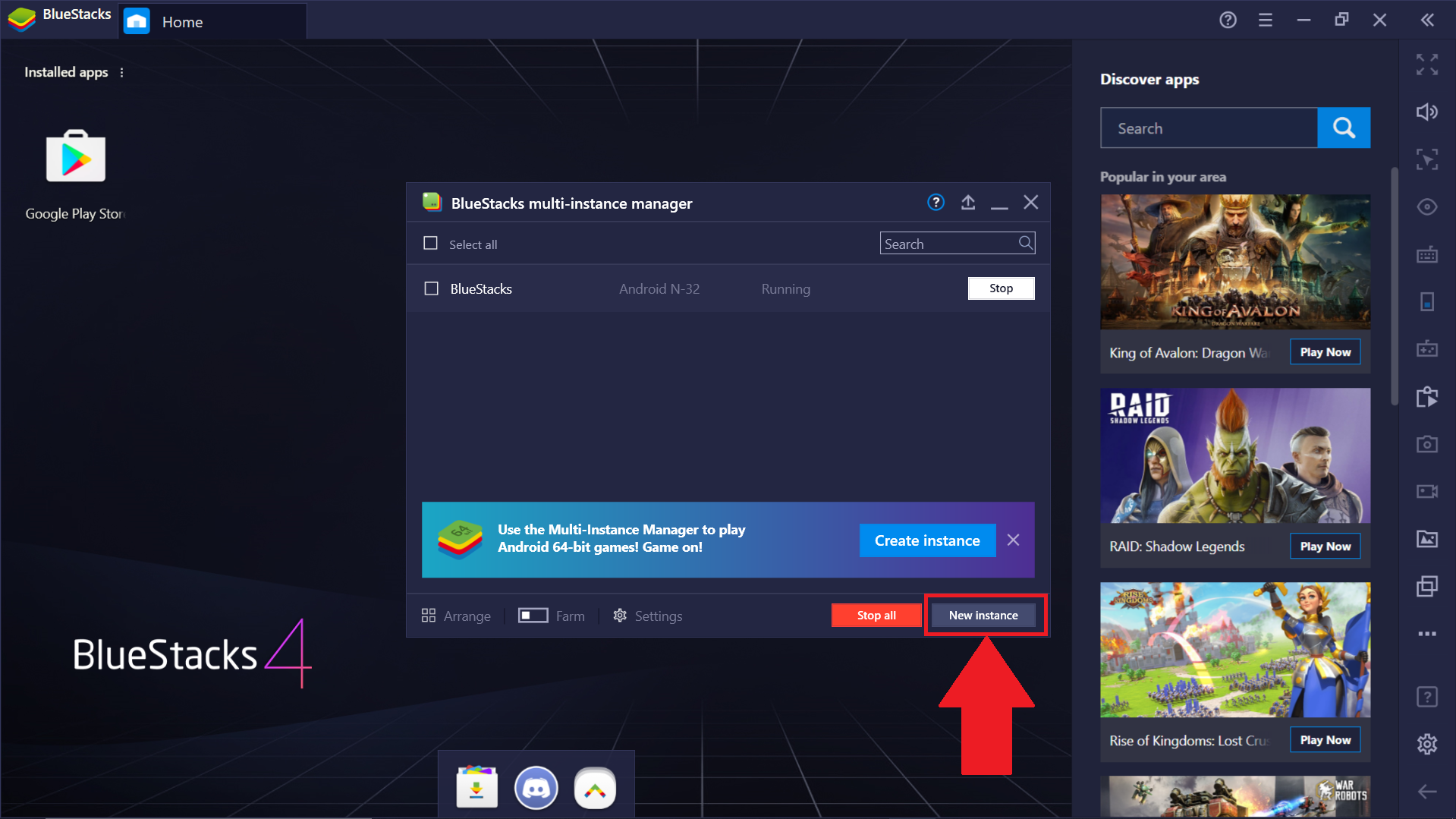
Task: Play Now for RAID: Shadow Legends
Action: point(1325,547)
